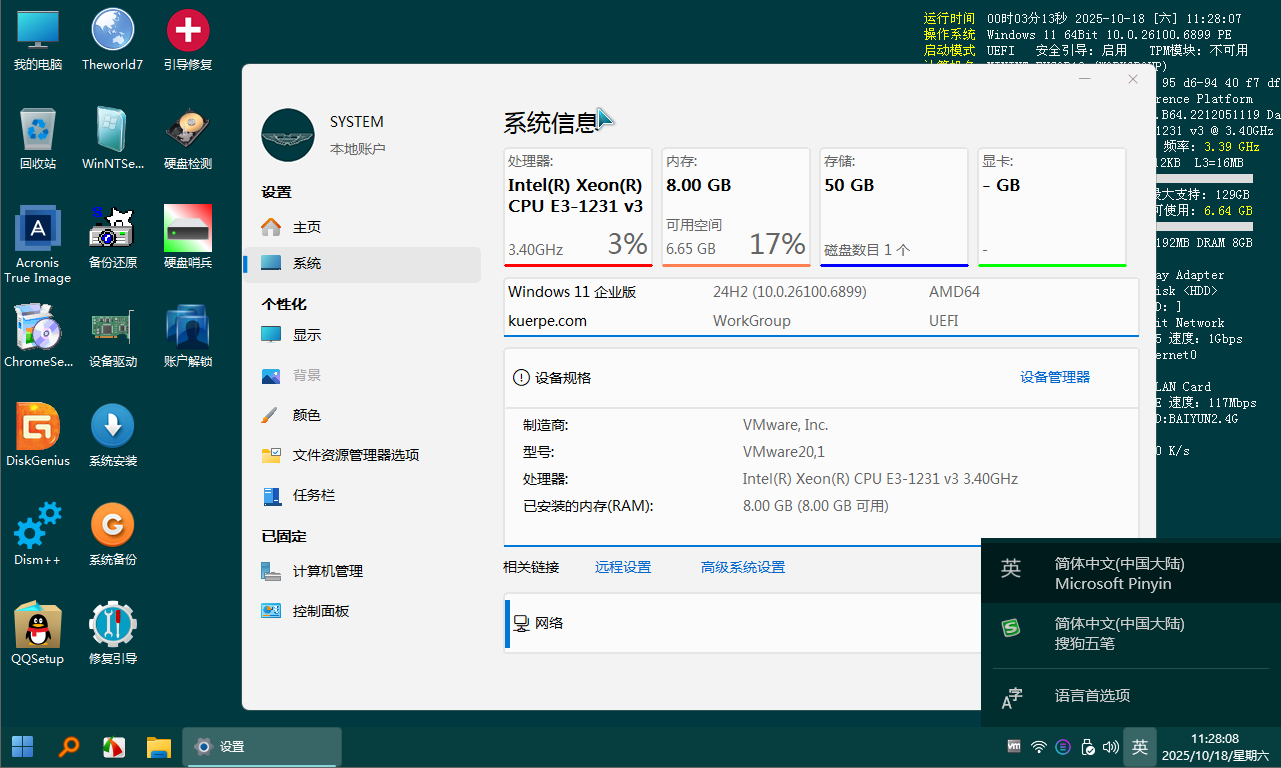Image resolution: width=1281 pixels, height=768 pixels.
Task: Open the QQSetup desktop icon
Action: [x=38, y=626]
